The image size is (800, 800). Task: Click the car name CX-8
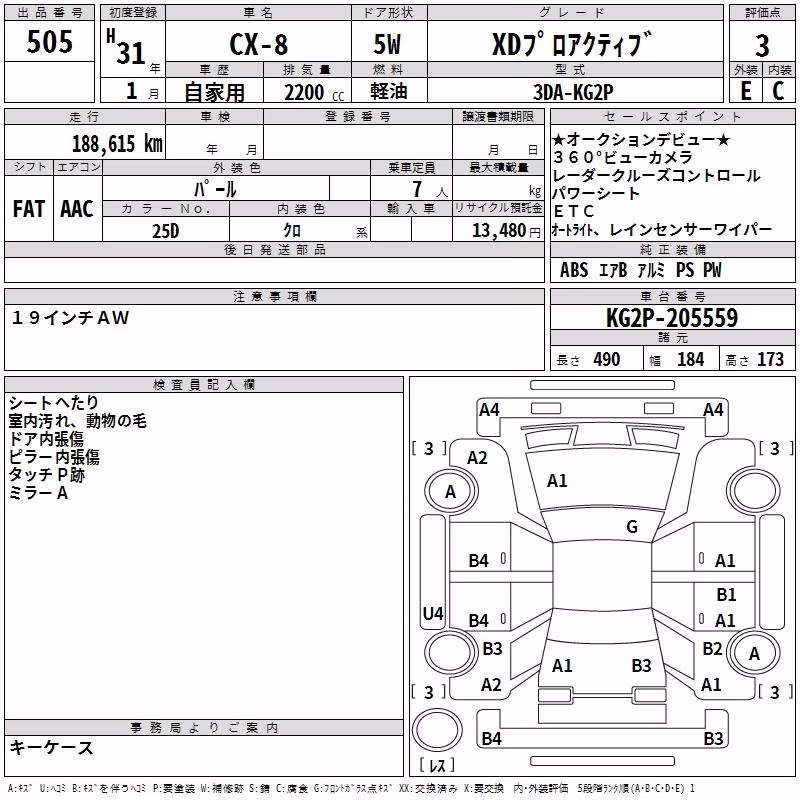[259, 44]
